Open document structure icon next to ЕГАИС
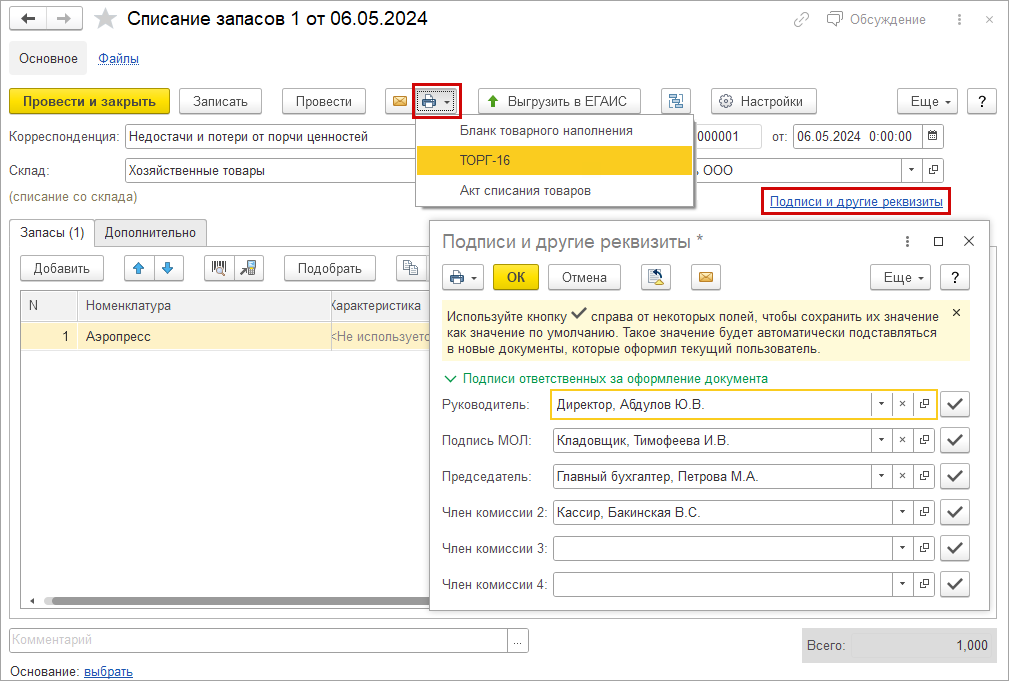The height and width of the screenshot is (681, 1009). (x=676, y=101)
